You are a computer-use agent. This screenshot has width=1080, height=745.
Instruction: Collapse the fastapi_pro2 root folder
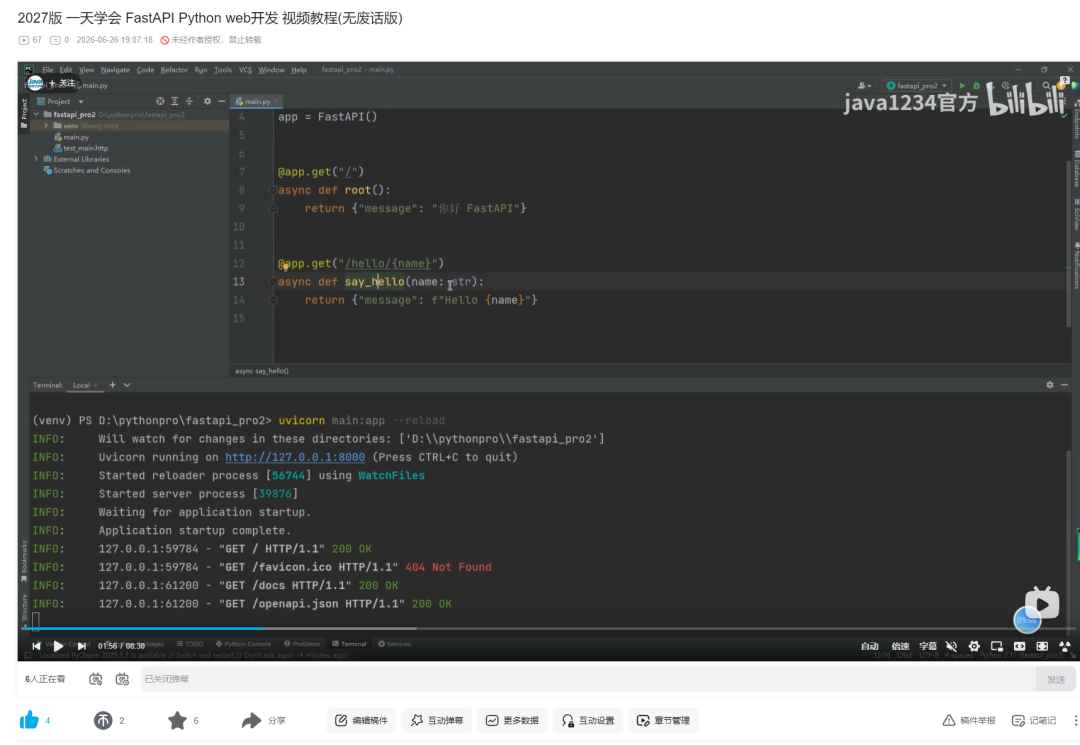coord(37,114)
